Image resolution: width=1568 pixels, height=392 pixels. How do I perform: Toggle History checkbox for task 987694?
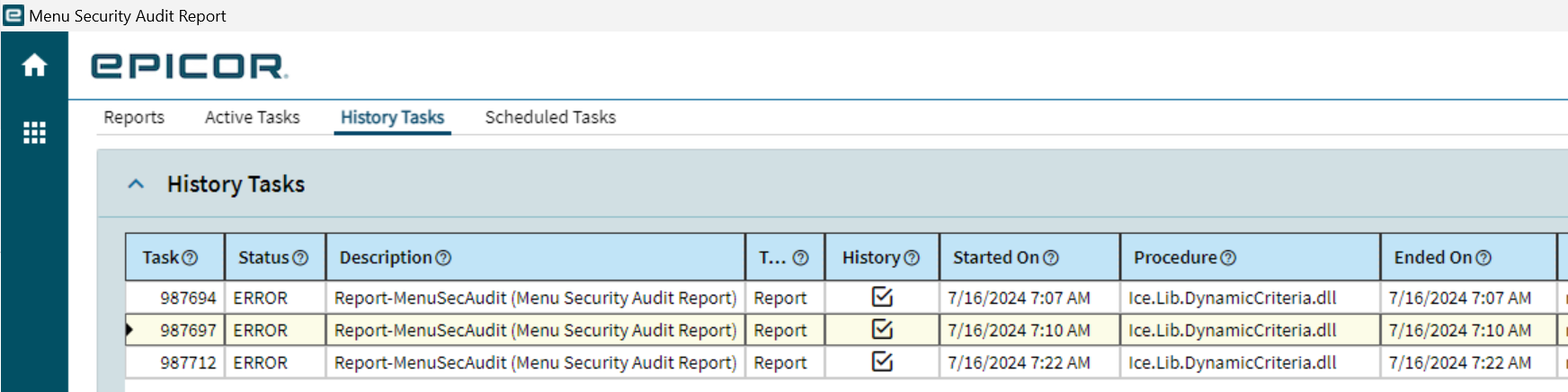pos(883,297)
